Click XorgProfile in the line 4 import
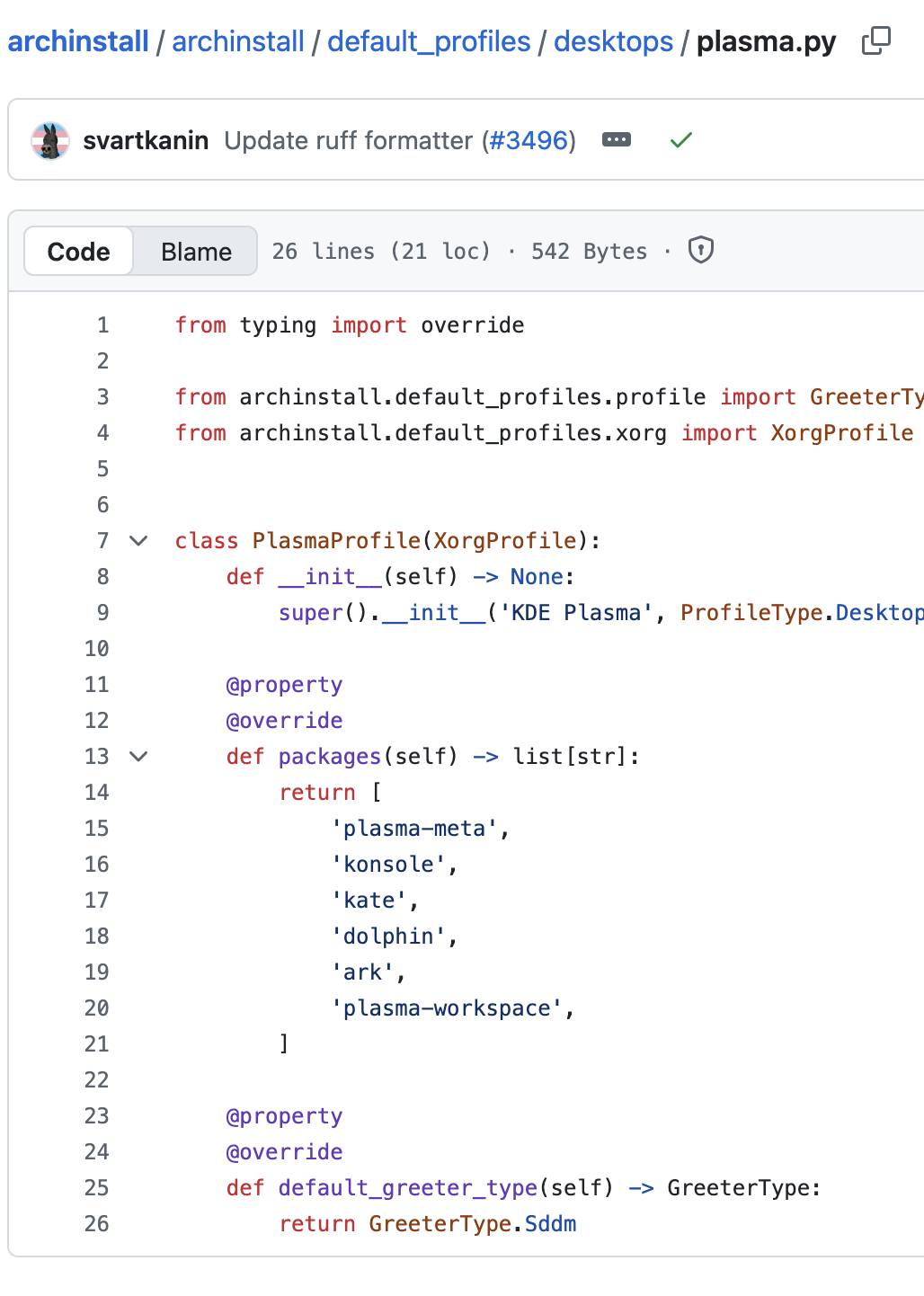 842,433
